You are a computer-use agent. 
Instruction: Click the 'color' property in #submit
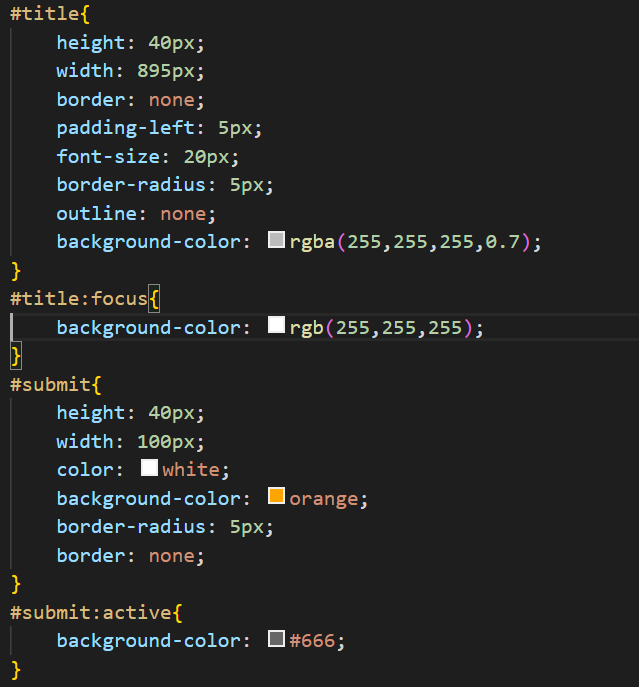click(85, 470)
